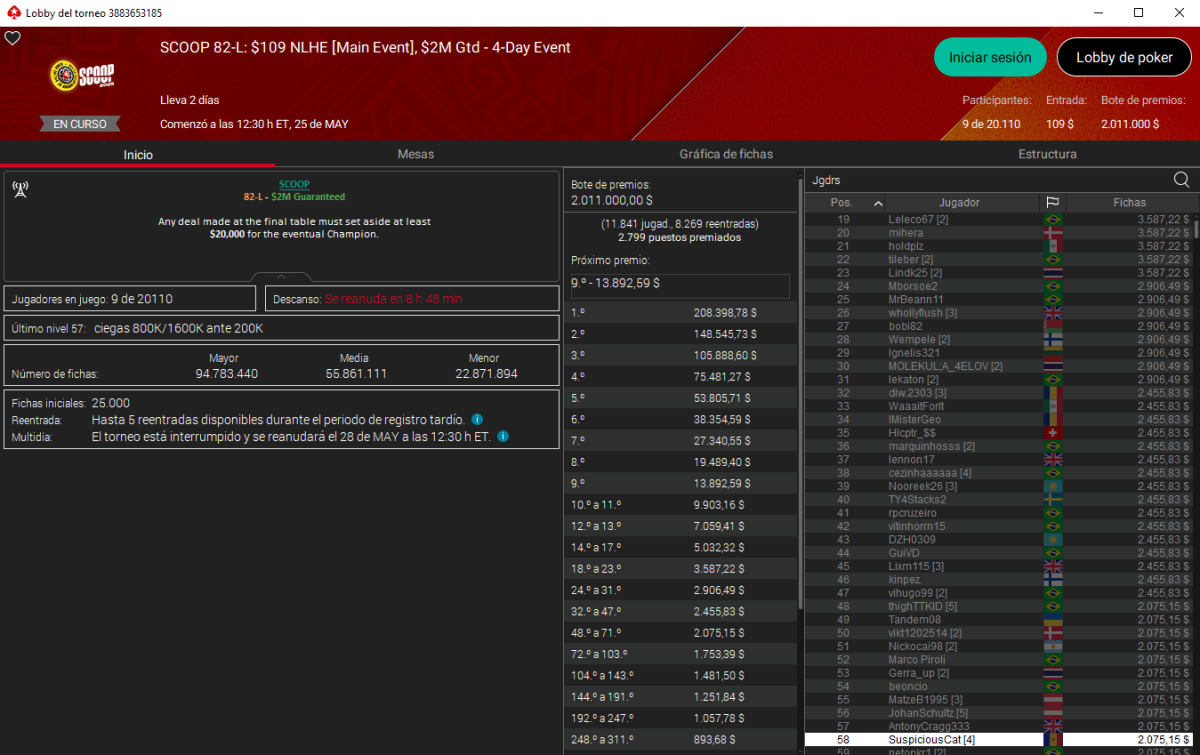The image size is (1200, 755).
Task: Click the Jgdrs player search field
Action: pos(988,180)
